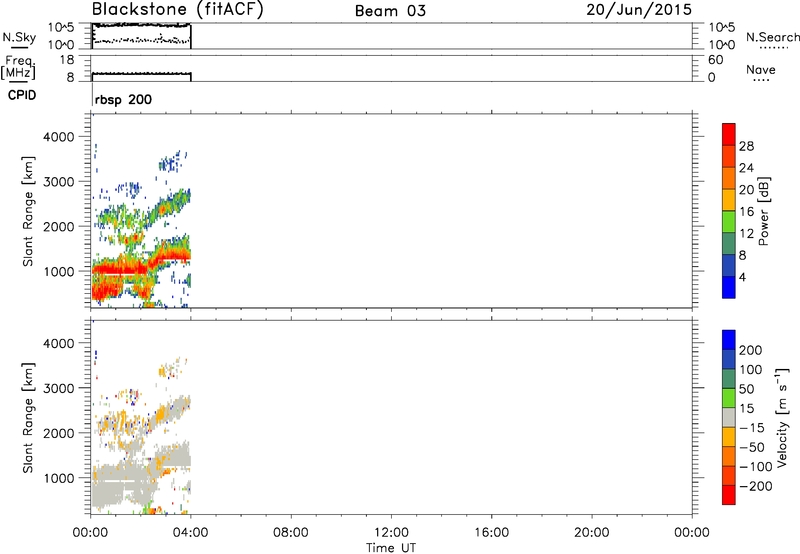
Task: Click the 'N.Sky' legend label
Action: (19, 37)
